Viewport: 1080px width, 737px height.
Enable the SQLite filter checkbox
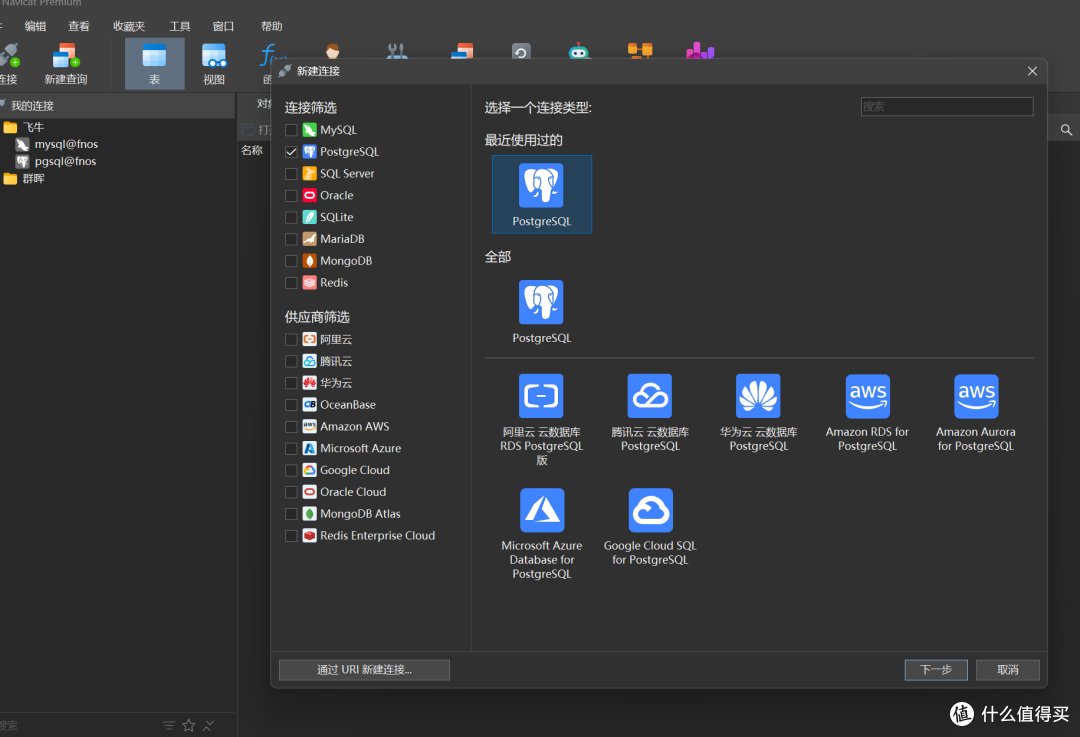[x=291, y=218]
